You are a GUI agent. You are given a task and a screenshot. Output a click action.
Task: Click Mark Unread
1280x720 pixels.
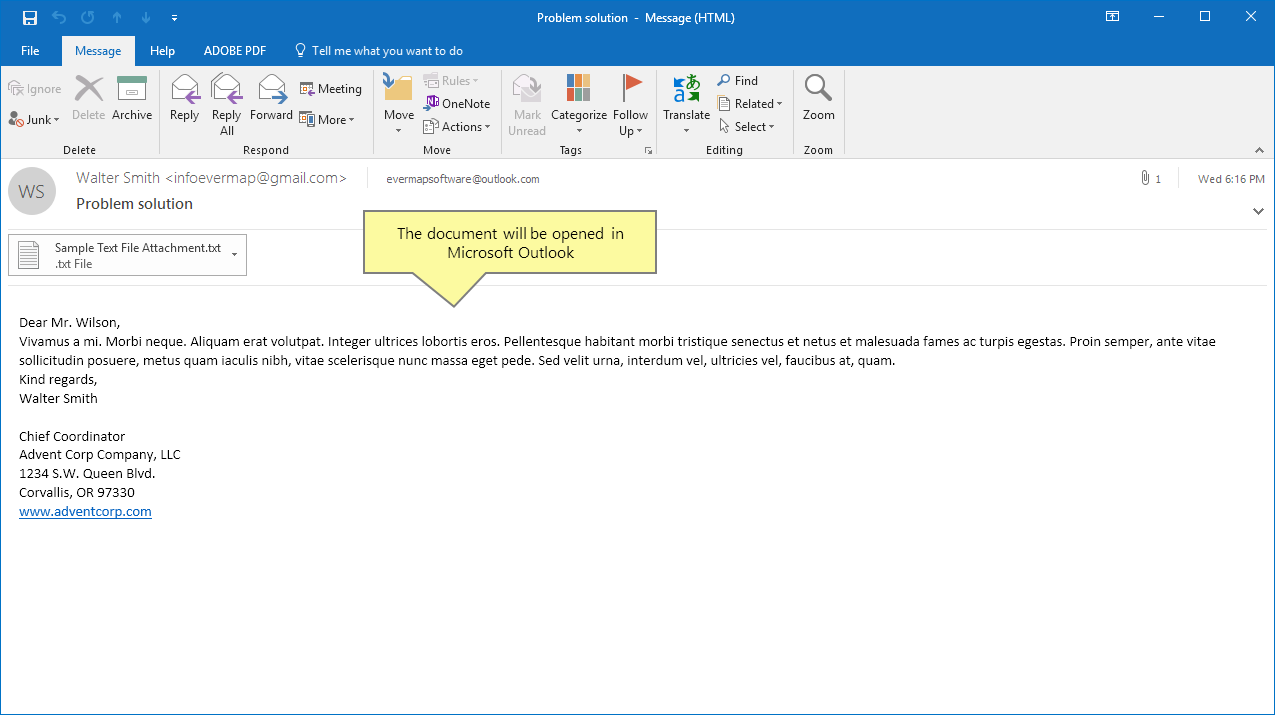click(527, 104)
